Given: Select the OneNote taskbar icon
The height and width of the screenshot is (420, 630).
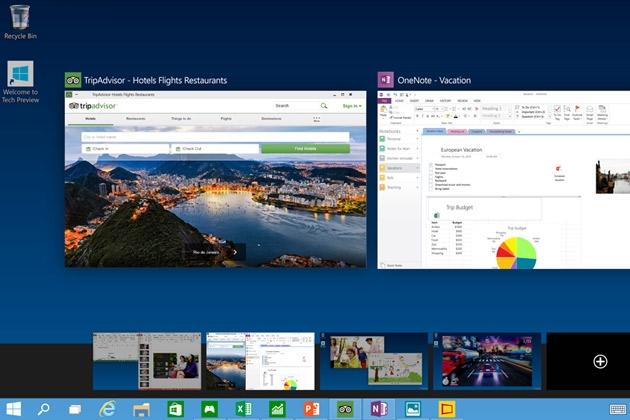Looking at the screenshot, I should pyautogui.click(x=379, y=409).
